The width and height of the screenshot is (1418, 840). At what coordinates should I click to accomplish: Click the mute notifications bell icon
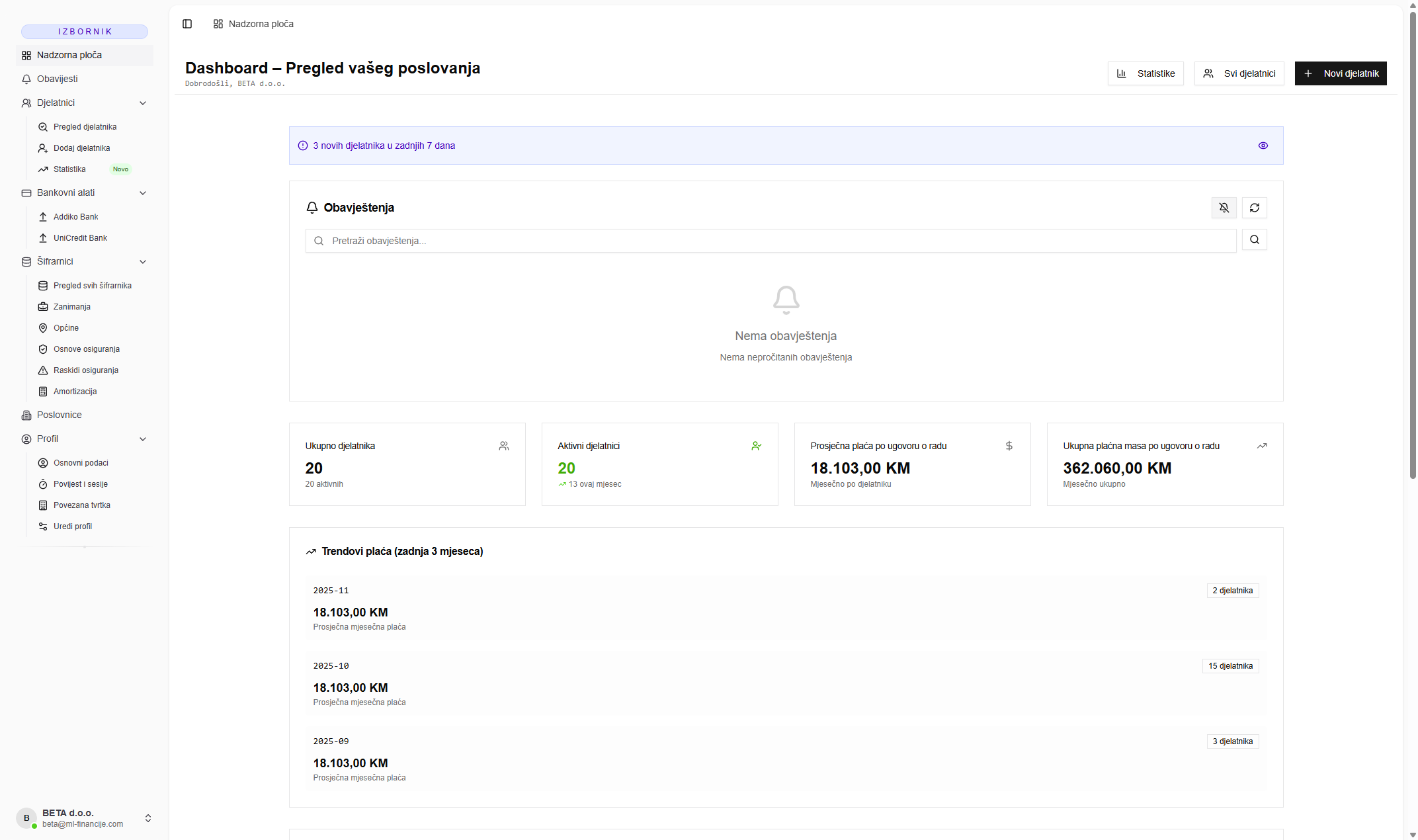[x=1224, y=208]
